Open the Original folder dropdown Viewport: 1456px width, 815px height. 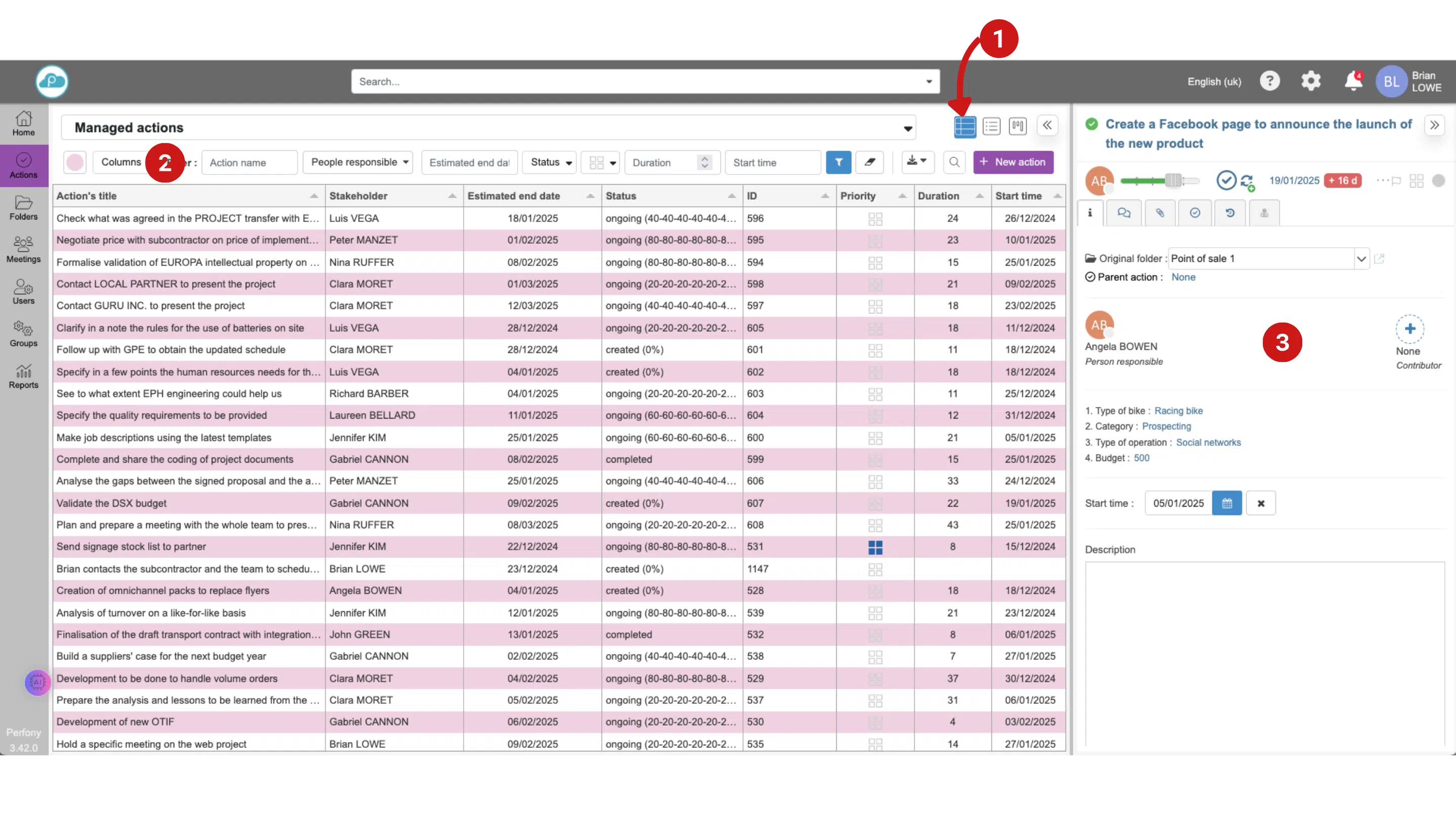(1361, 259)
